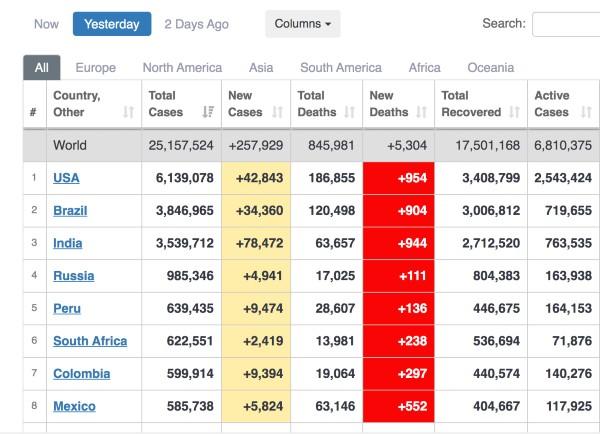Sort by Total Cases column icon

pyautogui.click(x=208, y=113)
